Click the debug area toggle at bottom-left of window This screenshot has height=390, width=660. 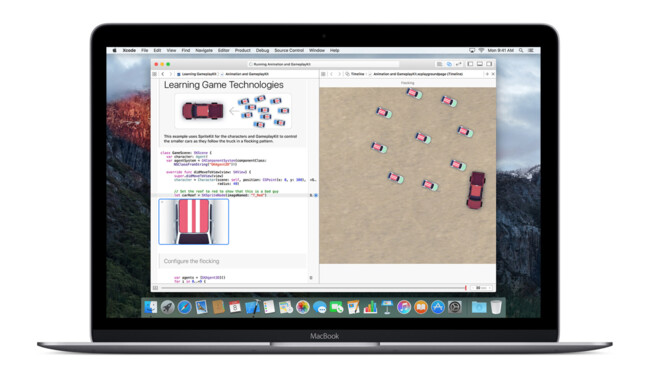click(x=155, y=288)
